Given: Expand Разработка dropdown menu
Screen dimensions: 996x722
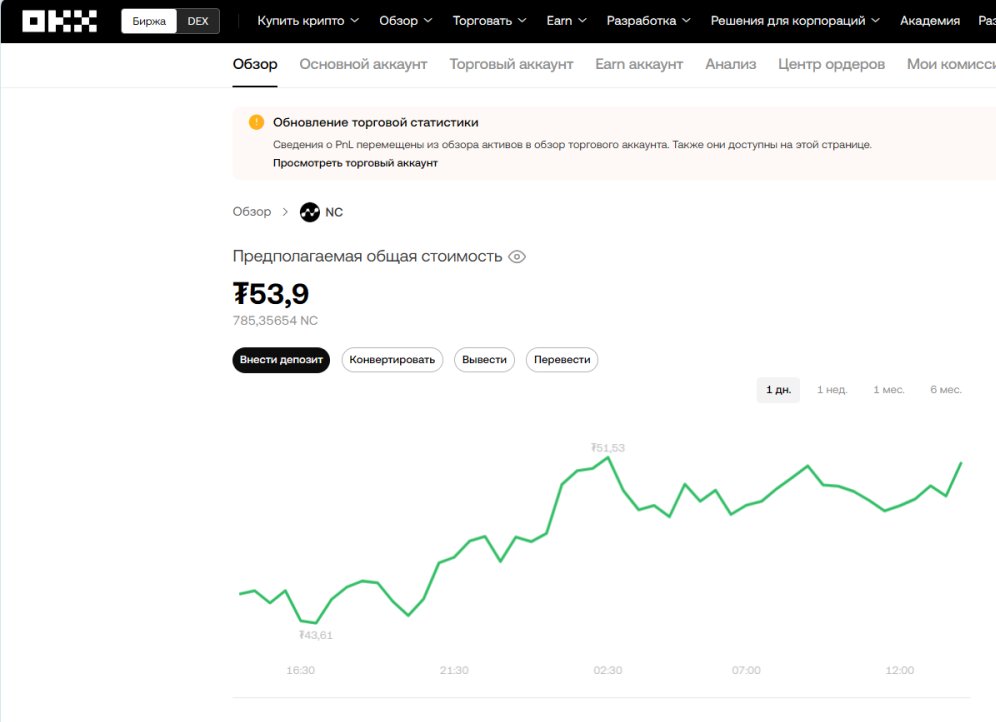Looking at the screenshot, I should point(649,21).
